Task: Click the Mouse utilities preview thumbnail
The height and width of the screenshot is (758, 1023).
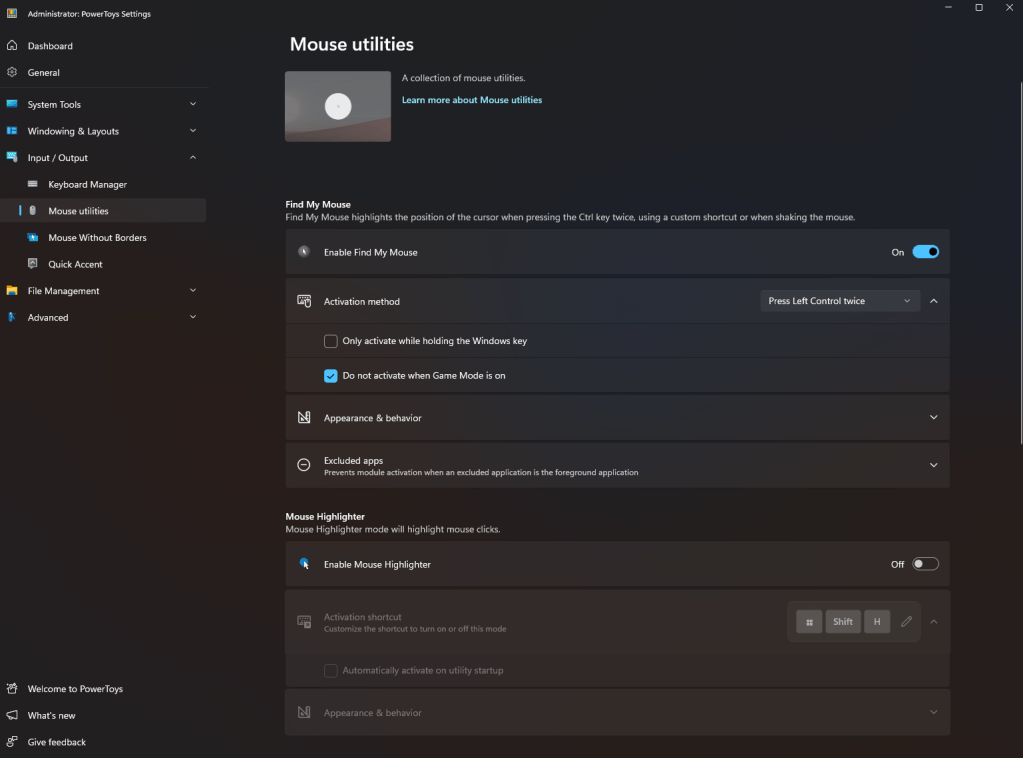Action: 338,106
